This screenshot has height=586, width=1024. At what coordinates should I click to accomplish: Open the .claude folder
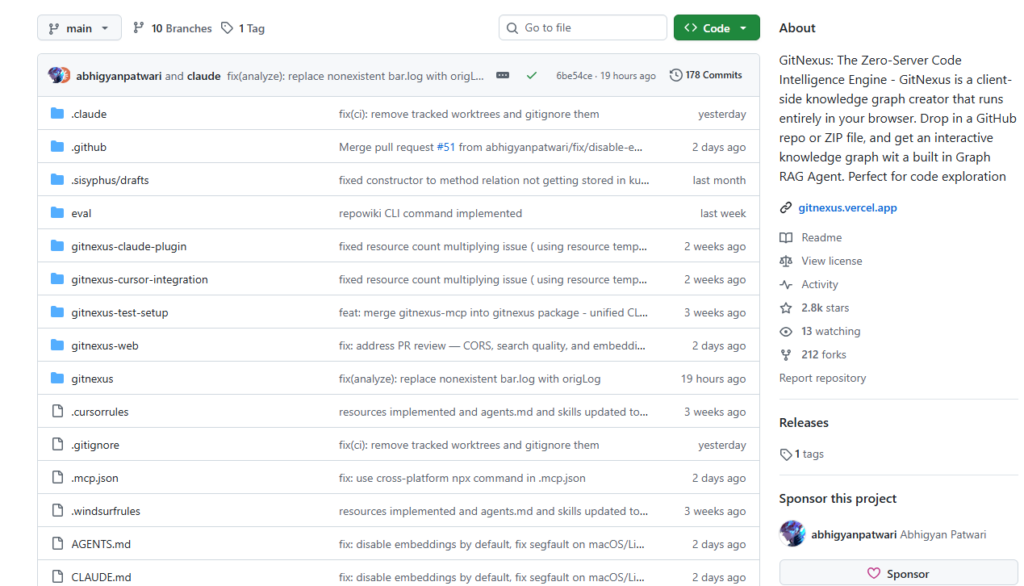89,114
